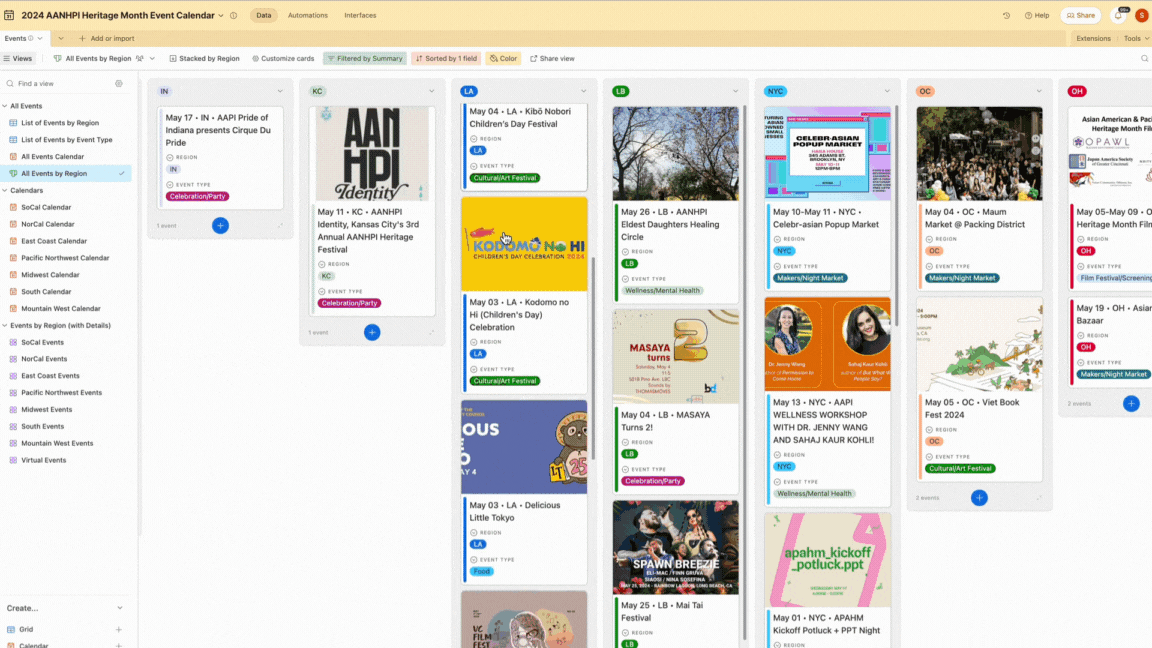
Task: Open the Help menu
Action: (1037, 15)
